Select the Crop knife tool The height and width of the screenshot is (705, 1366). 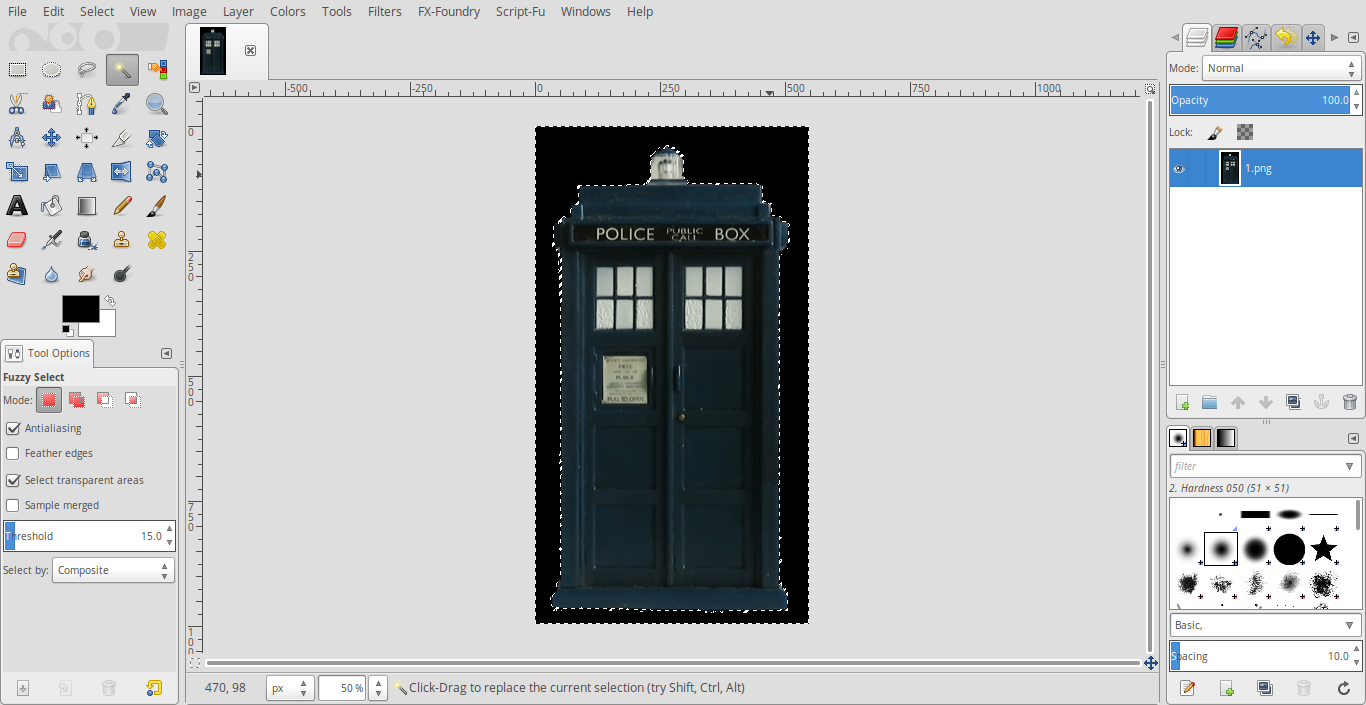click(122, 138)
